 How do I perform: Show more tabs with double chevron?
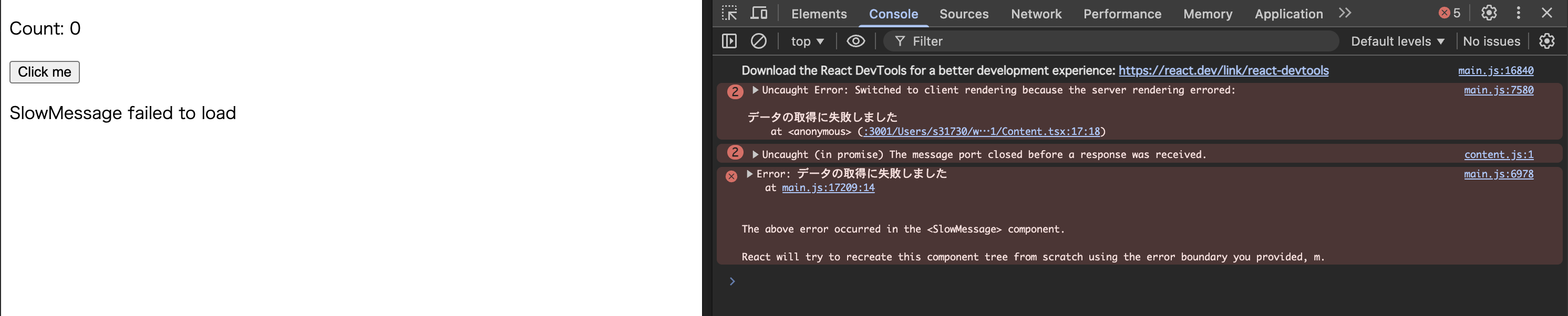point(1345,13)
